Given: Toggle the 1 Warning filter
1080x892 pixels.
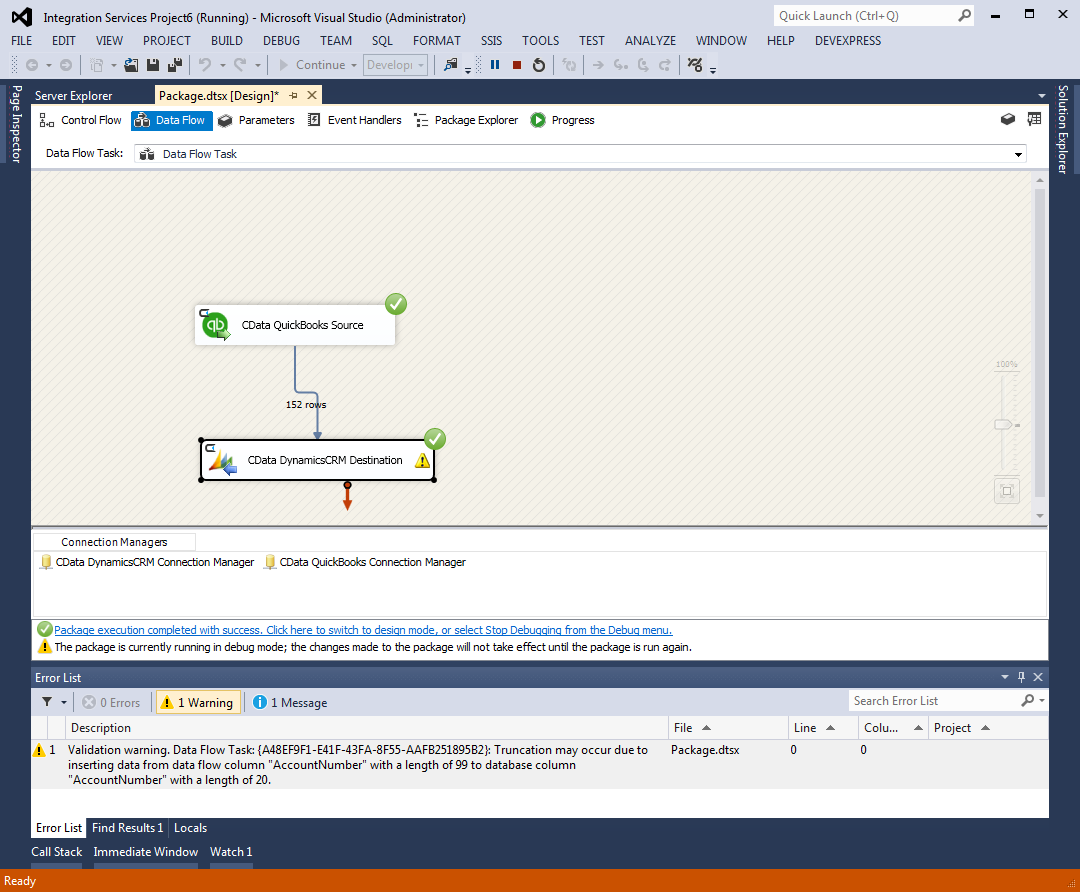Looking at the screenshot, I should [198, 701].
